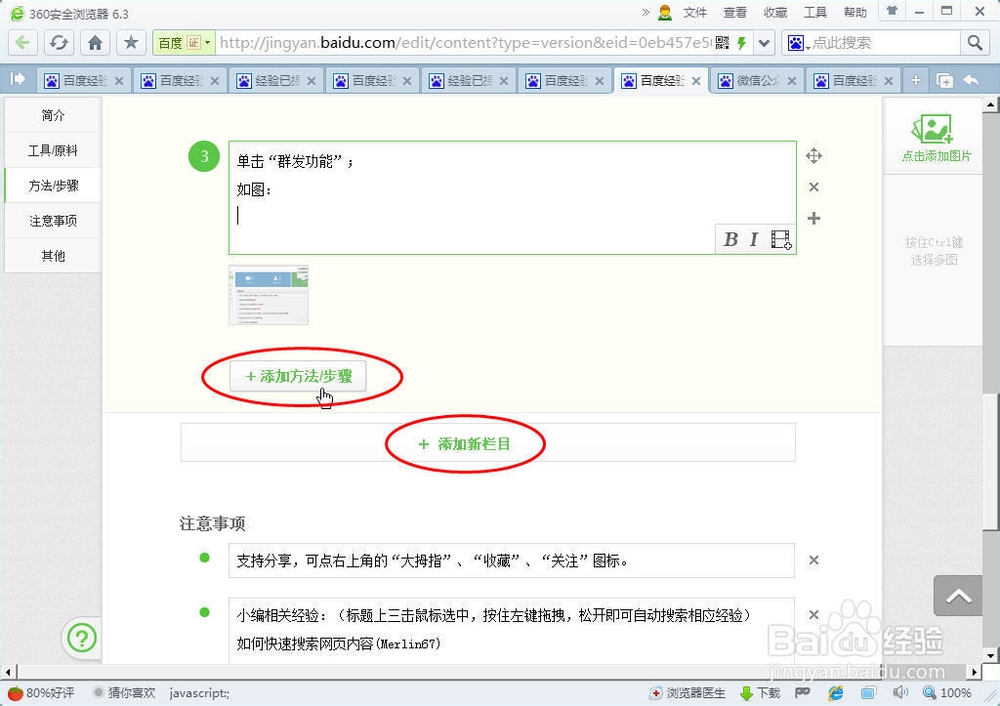Edit the 小编相关经验 note field

click(x=511, y=630)
